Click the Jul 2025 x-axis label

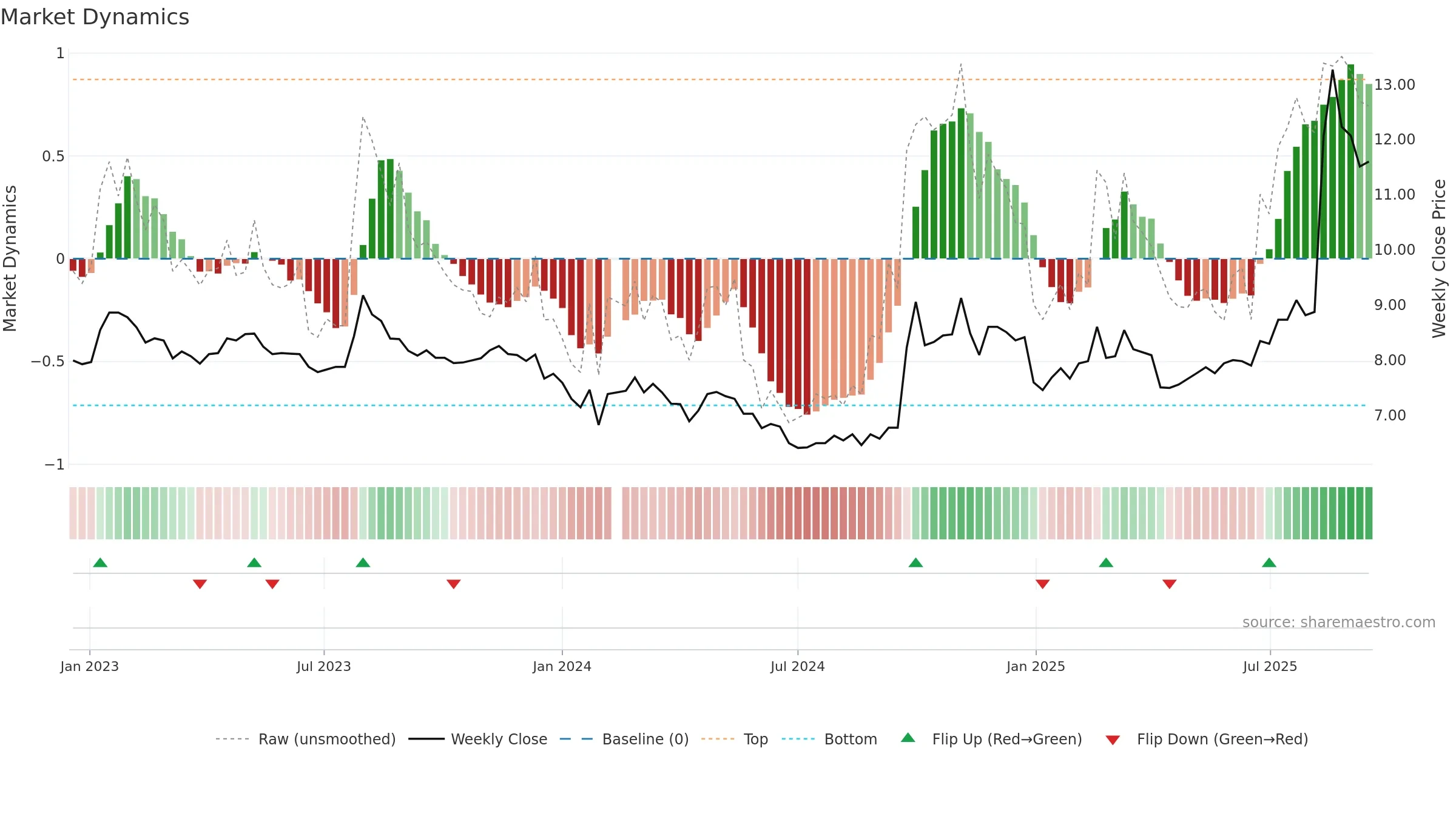[1270, 666]
